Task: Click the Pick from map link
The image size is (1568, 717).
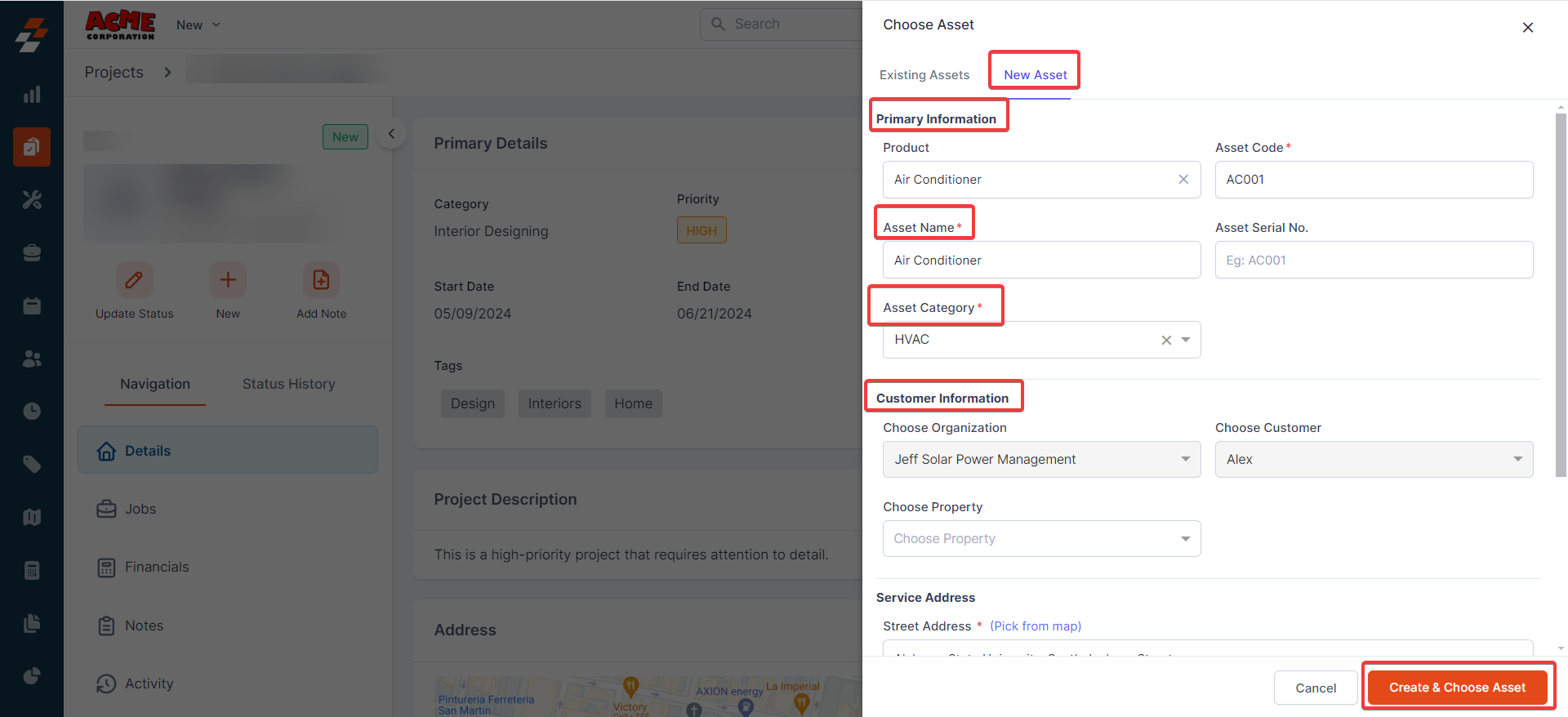Action: click(x=1036, y=626)
